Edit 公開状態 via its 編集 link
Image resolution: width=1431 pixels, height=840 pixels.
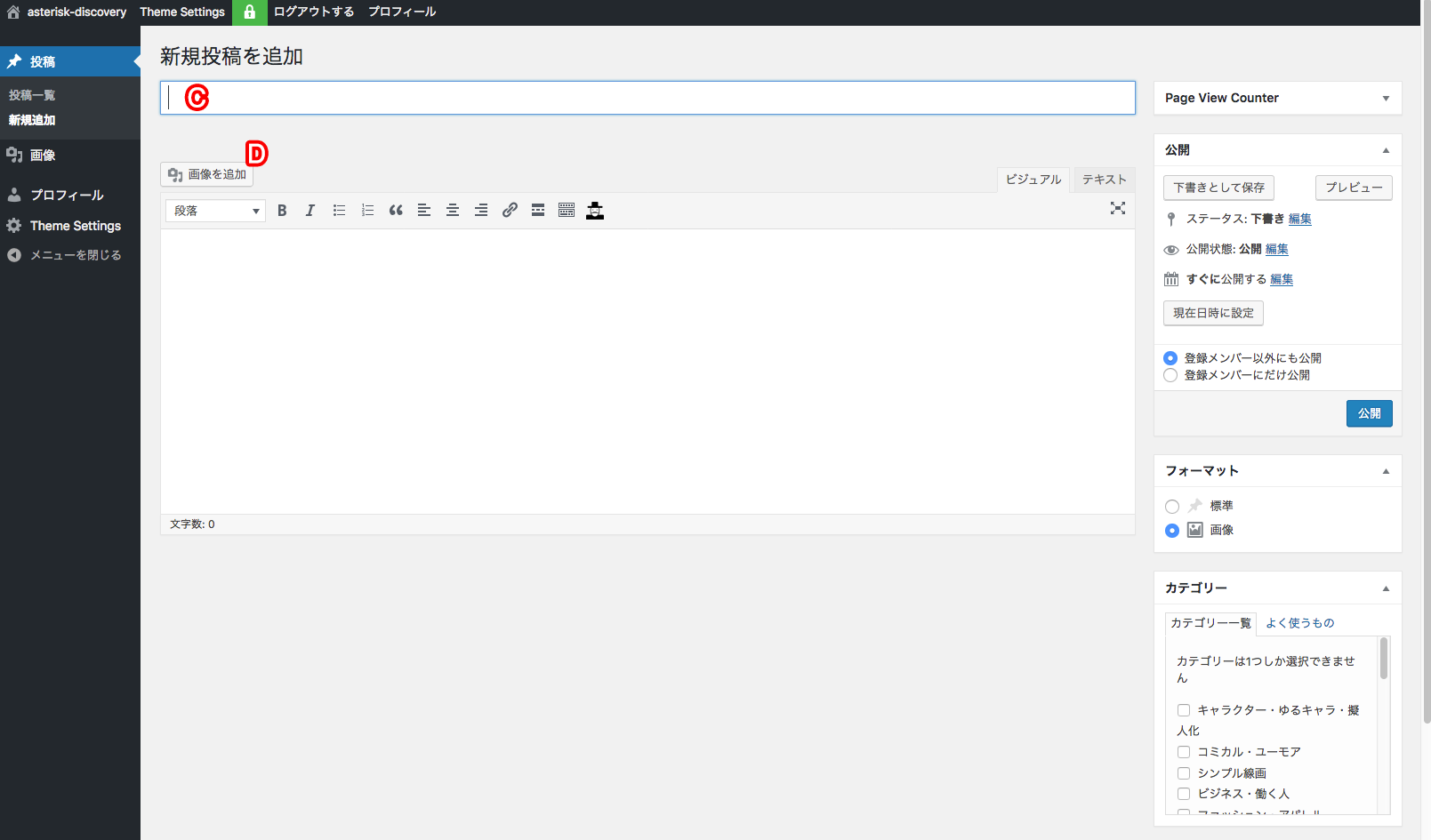click(x=1277, y=249)
